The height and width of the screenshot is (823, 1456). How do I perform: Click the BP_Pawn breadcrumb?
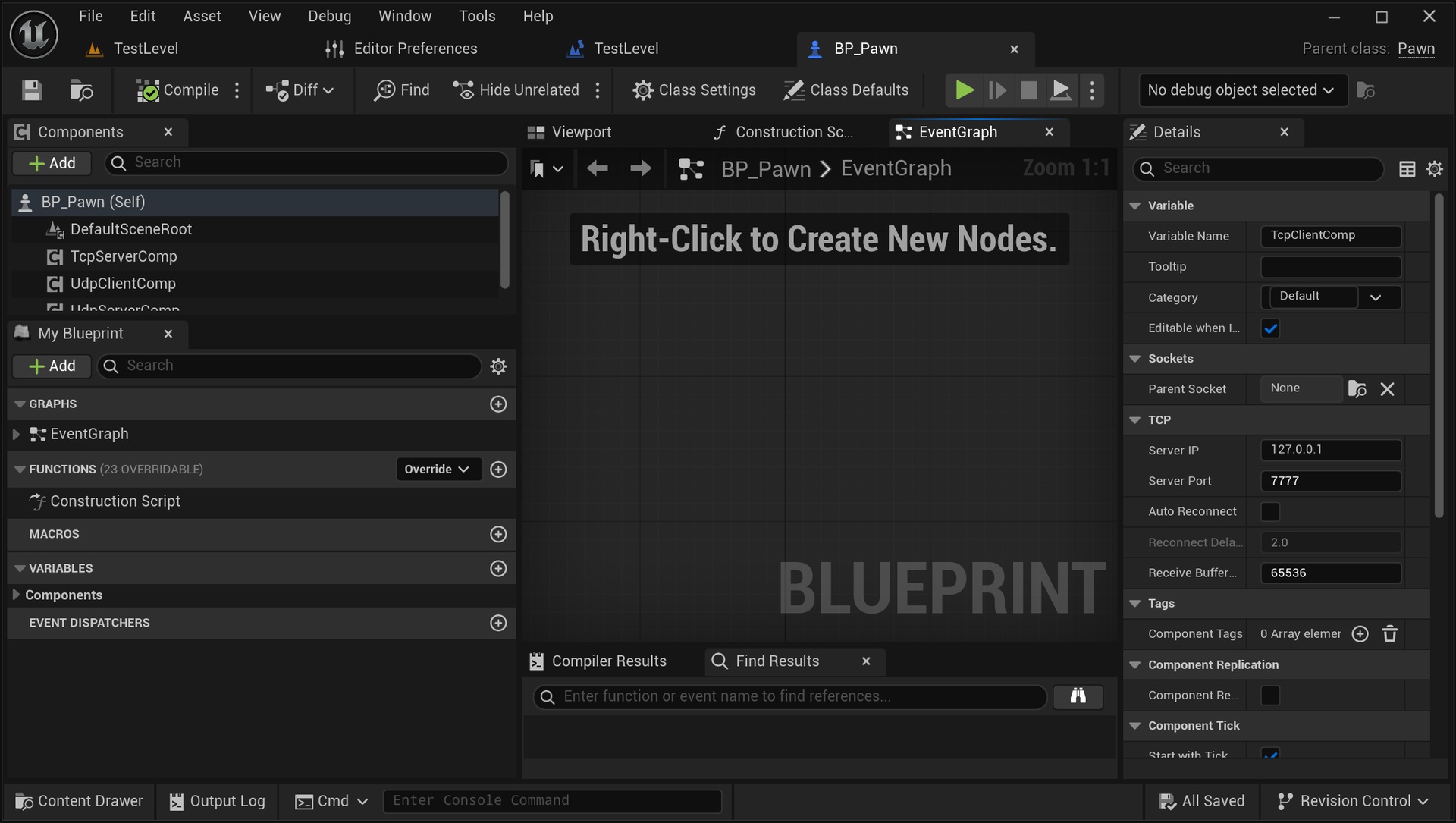tap(766, 168)
